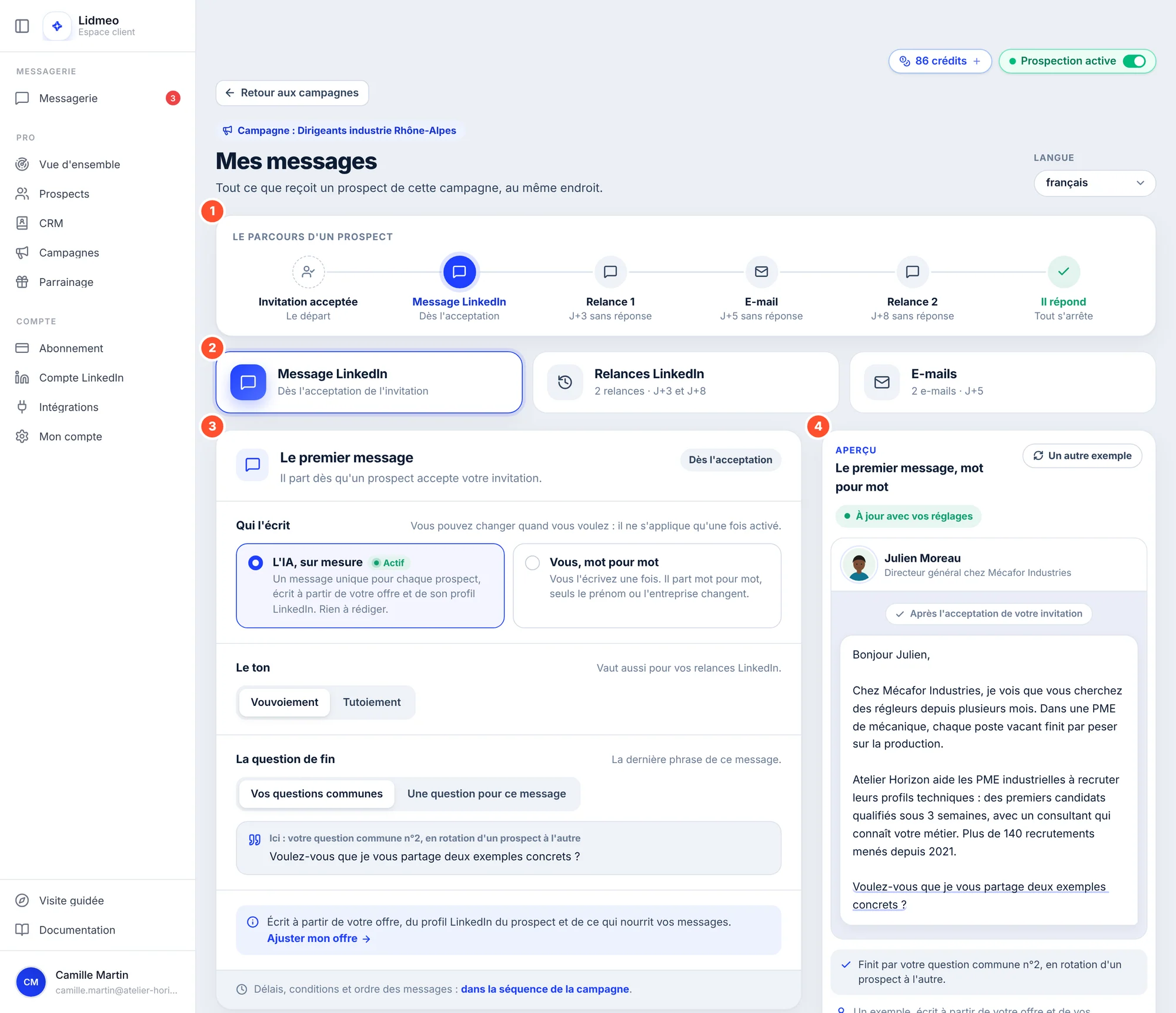The image size is (1176, 1013).
Task: Switch to the Relances LinkedIn tab card
Action: click(x=686, y=382)
